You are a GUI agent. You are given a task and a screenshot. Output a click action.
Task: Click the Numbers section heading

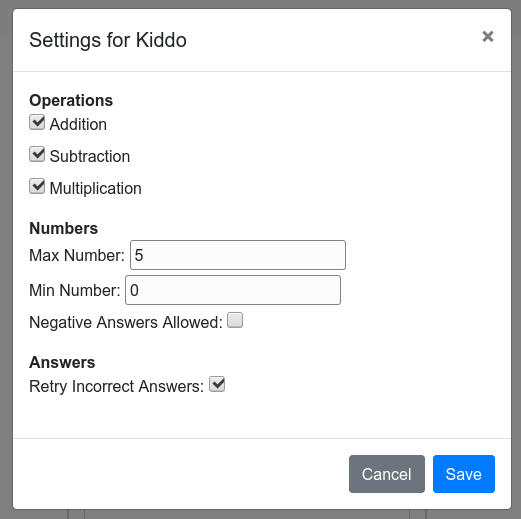click(64, 228)
